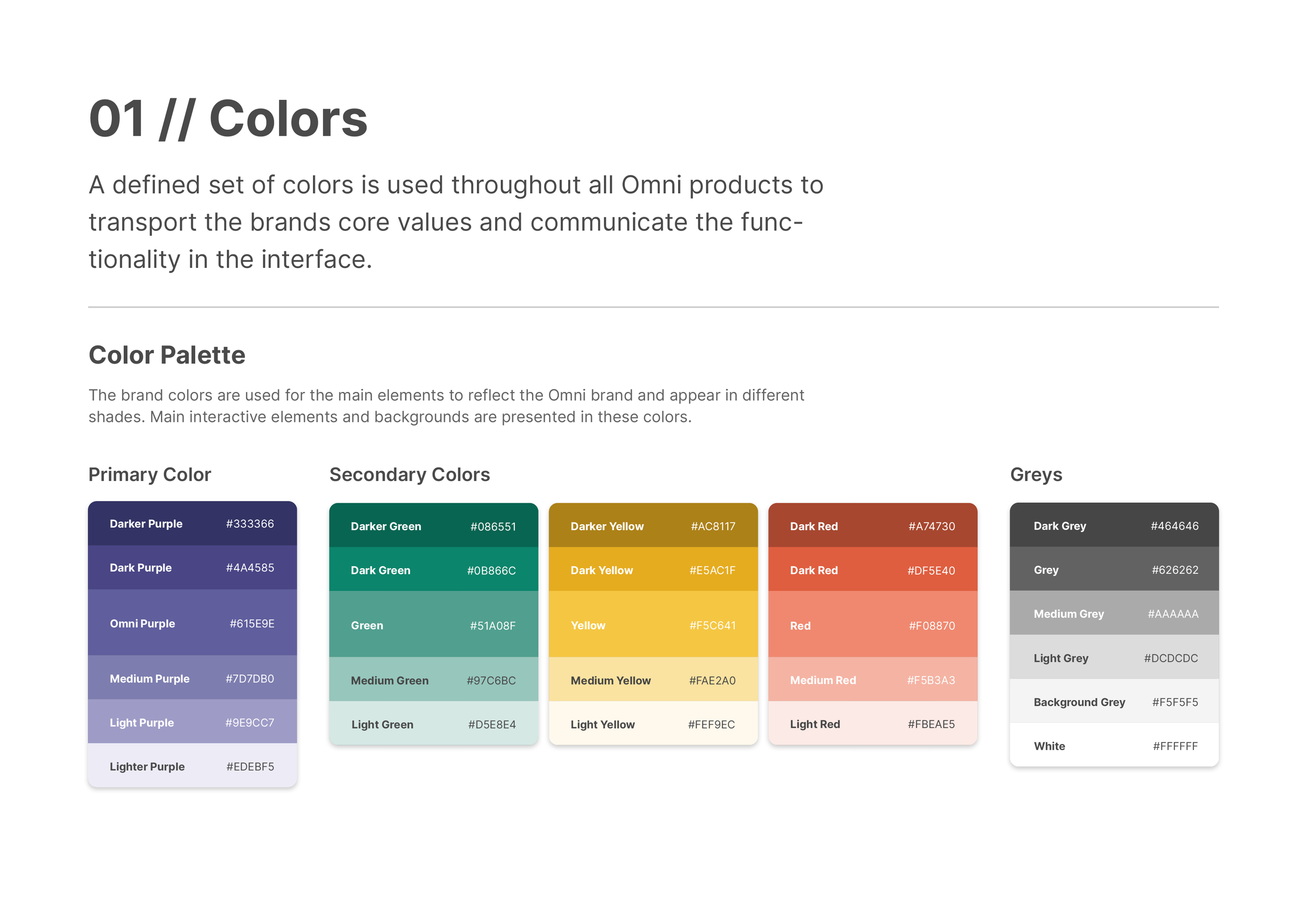Select the Darker Green swatch
The width and height of the screenshot is (1307, 924).
[x=433, y=526]
